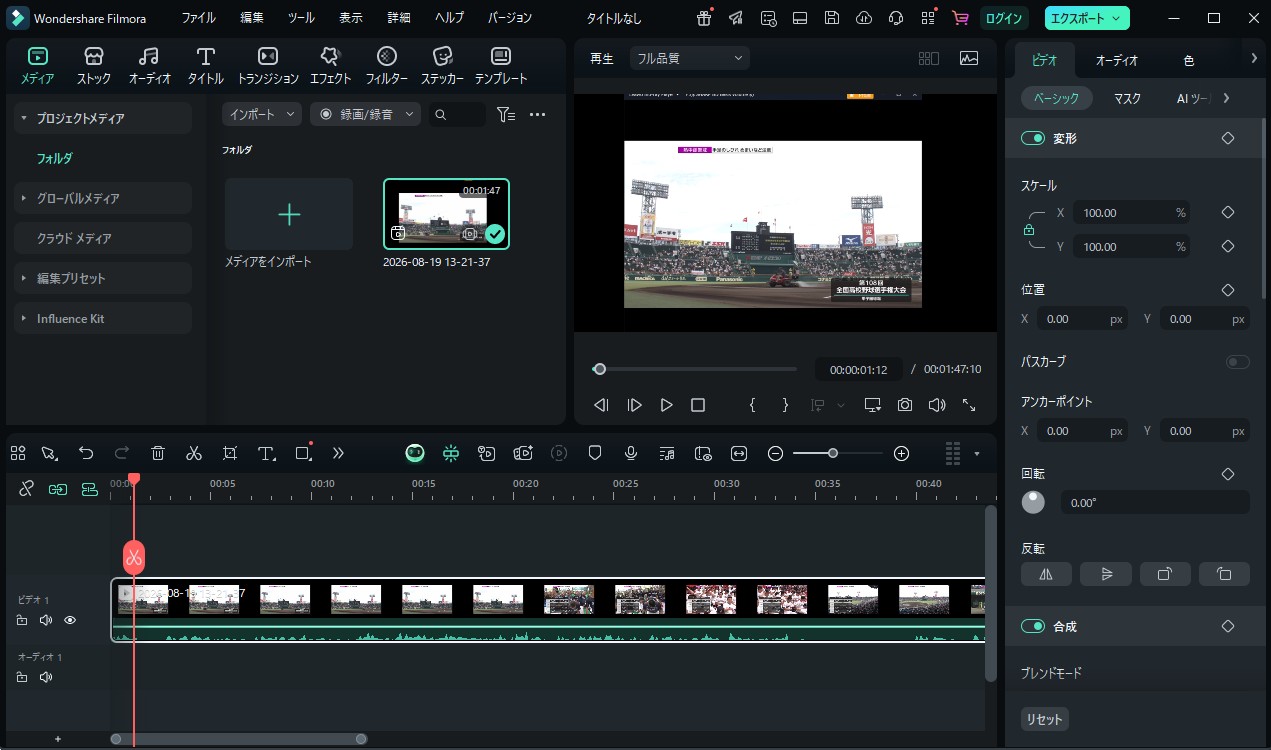Hide video track 1 with eye icon
This screenshot has width=1271, height=750.
(x=70, y=620)
